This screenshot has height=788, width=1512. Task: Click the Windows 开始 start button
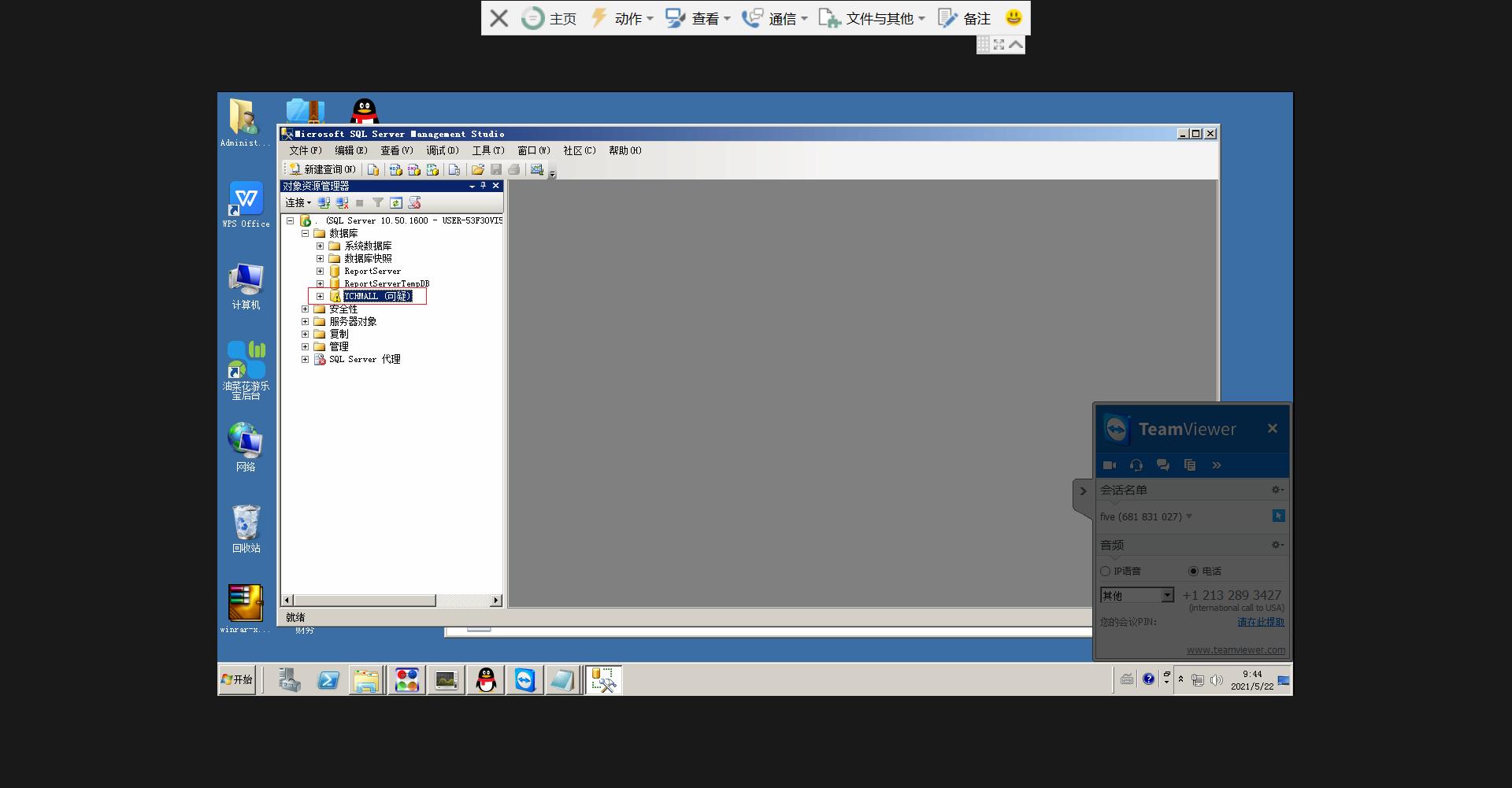[238, 679]
